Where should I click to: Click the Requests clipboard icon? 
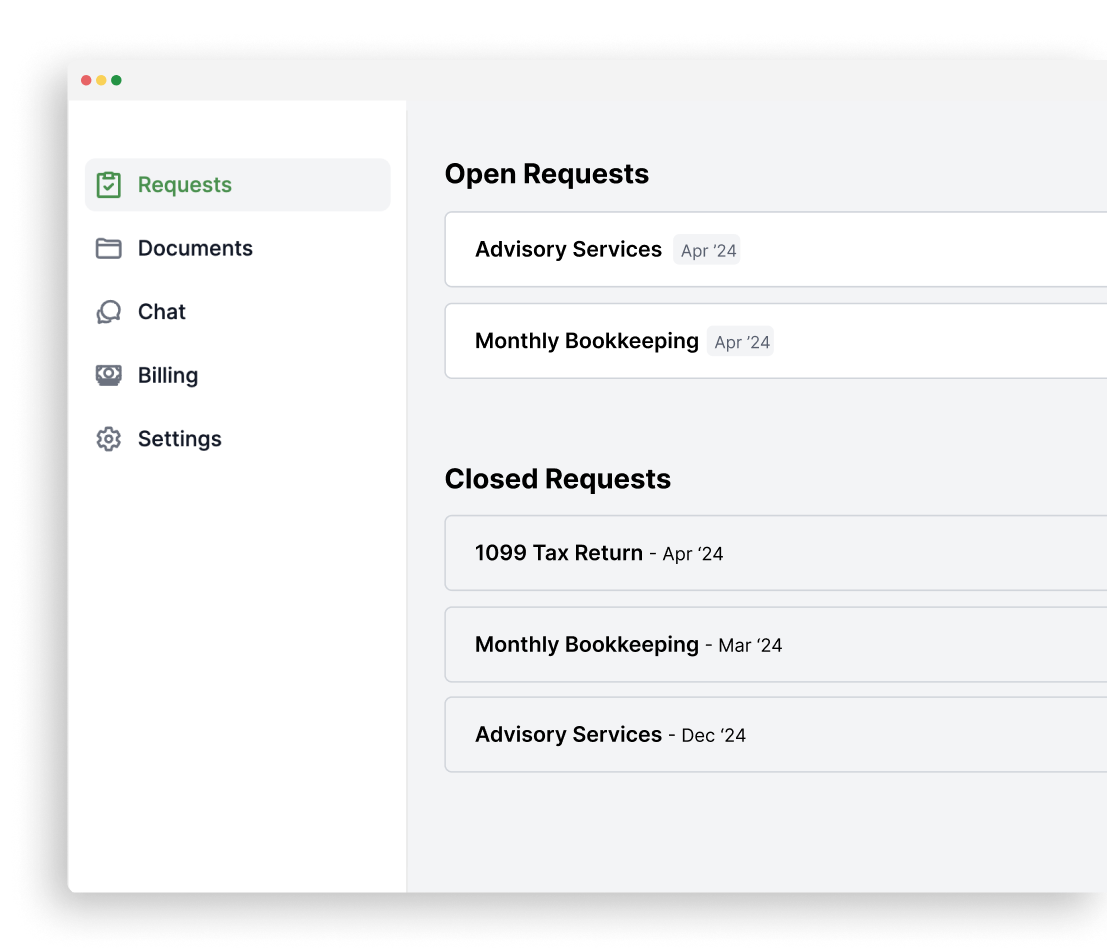tap(108, 185)
